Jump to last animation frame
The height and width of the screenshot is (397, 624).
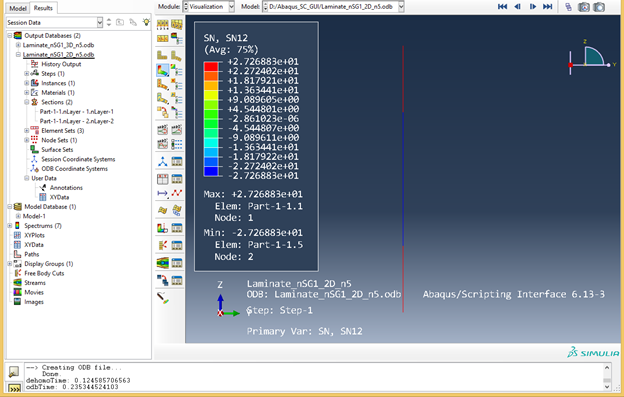tap(548, 6)
